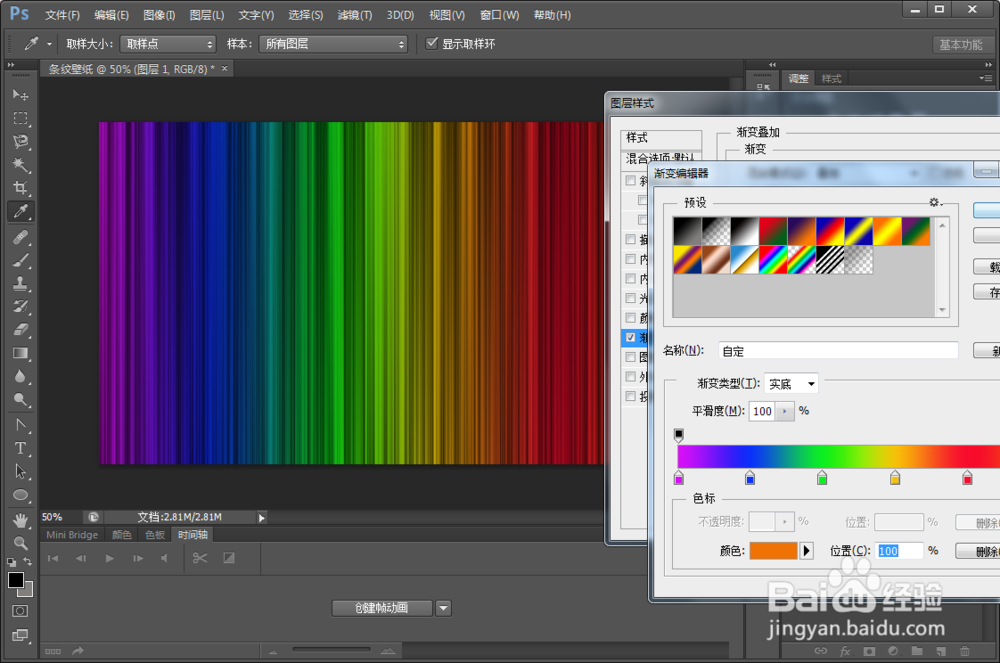Select the History Brush tool

(20, 307)
